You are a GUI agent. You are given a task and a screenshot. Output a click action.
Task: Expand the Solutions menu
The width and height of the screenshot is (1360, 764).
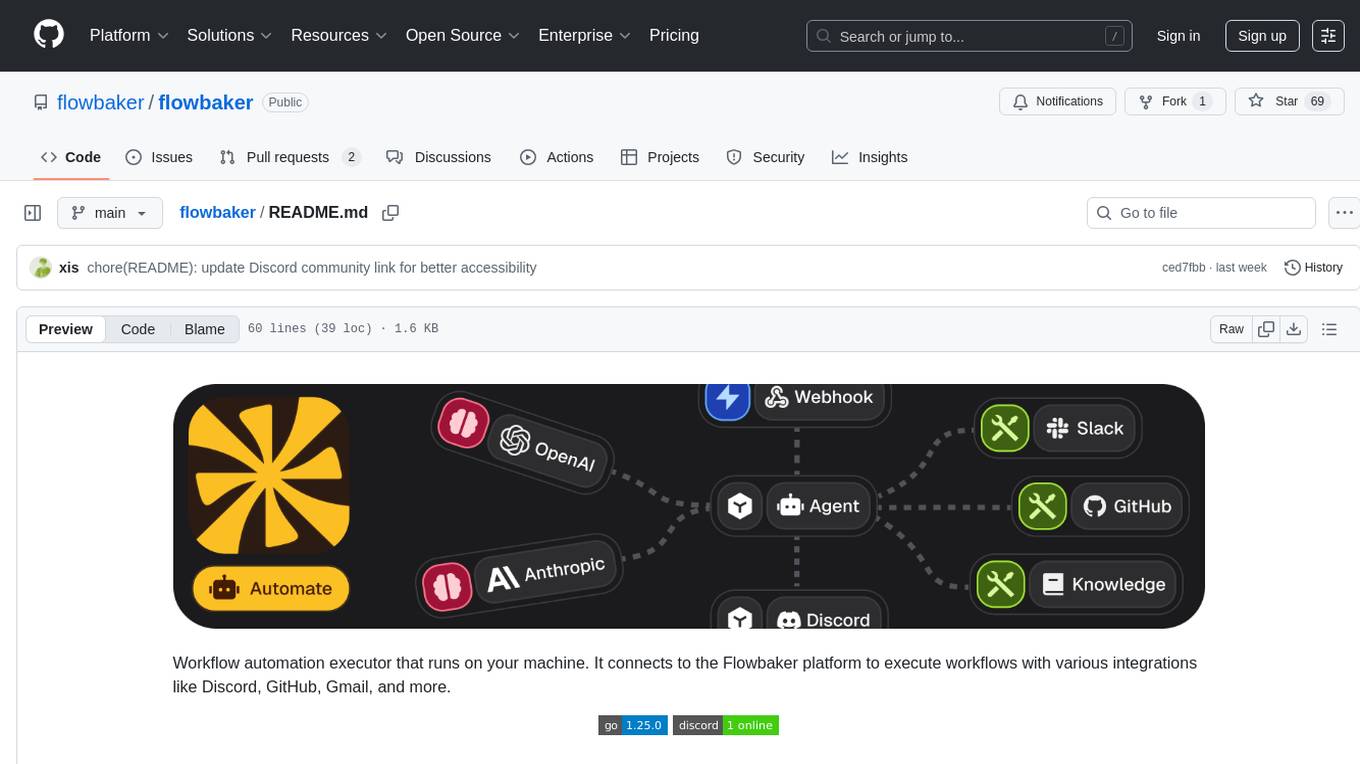click(x=230, y=35)
